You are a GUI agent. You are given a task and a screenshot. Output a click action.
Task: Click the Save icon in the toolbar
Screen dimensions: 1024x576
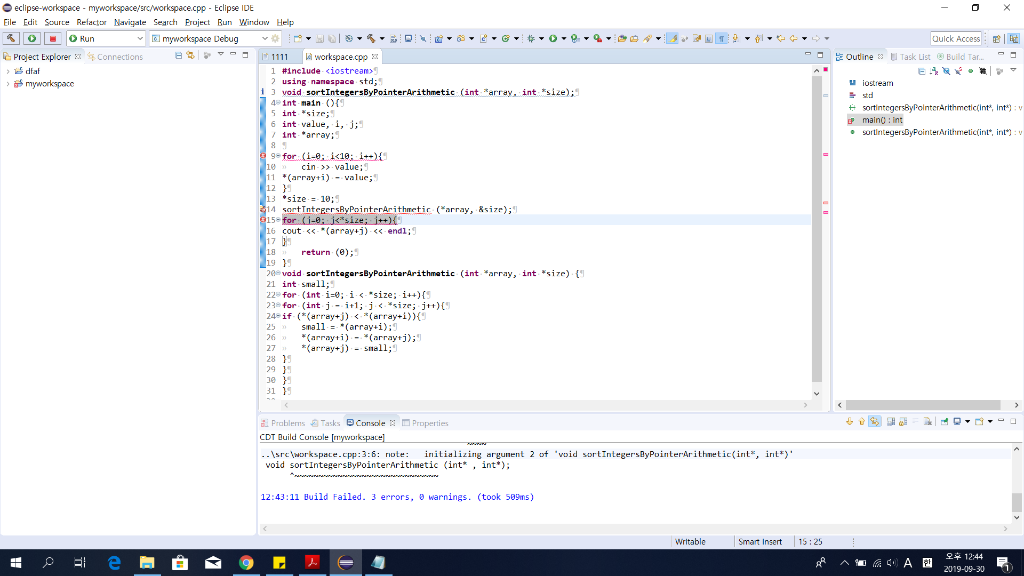pos(320,38)
